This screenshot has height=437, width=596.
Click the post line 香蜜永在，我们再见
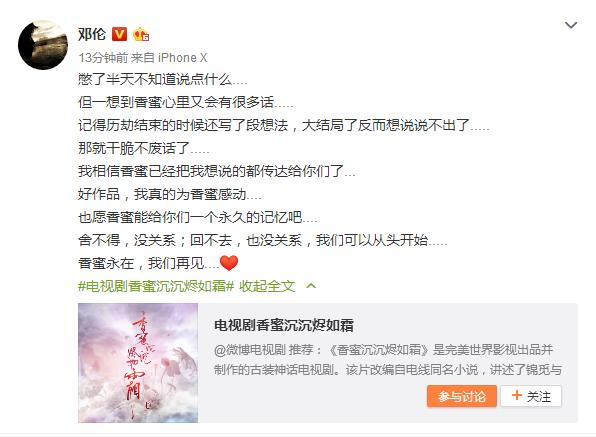pyautogui.click(x=148, y=263)
